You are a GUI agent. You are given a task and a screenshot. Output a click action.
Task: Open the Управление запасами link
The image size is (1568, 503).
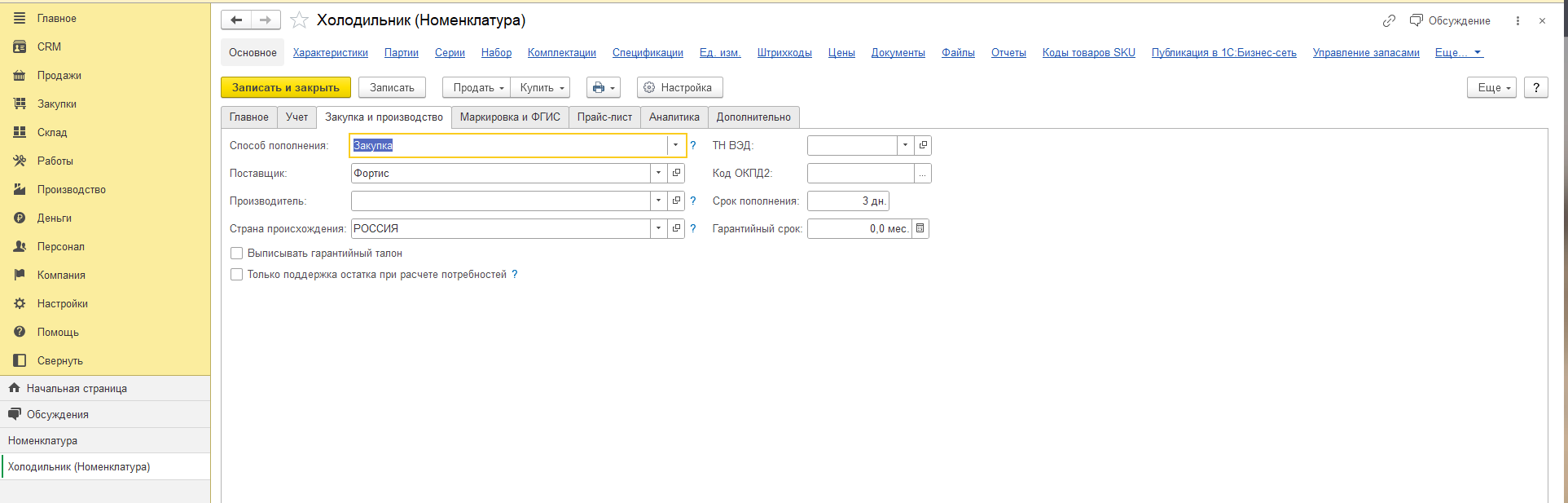1366,52
